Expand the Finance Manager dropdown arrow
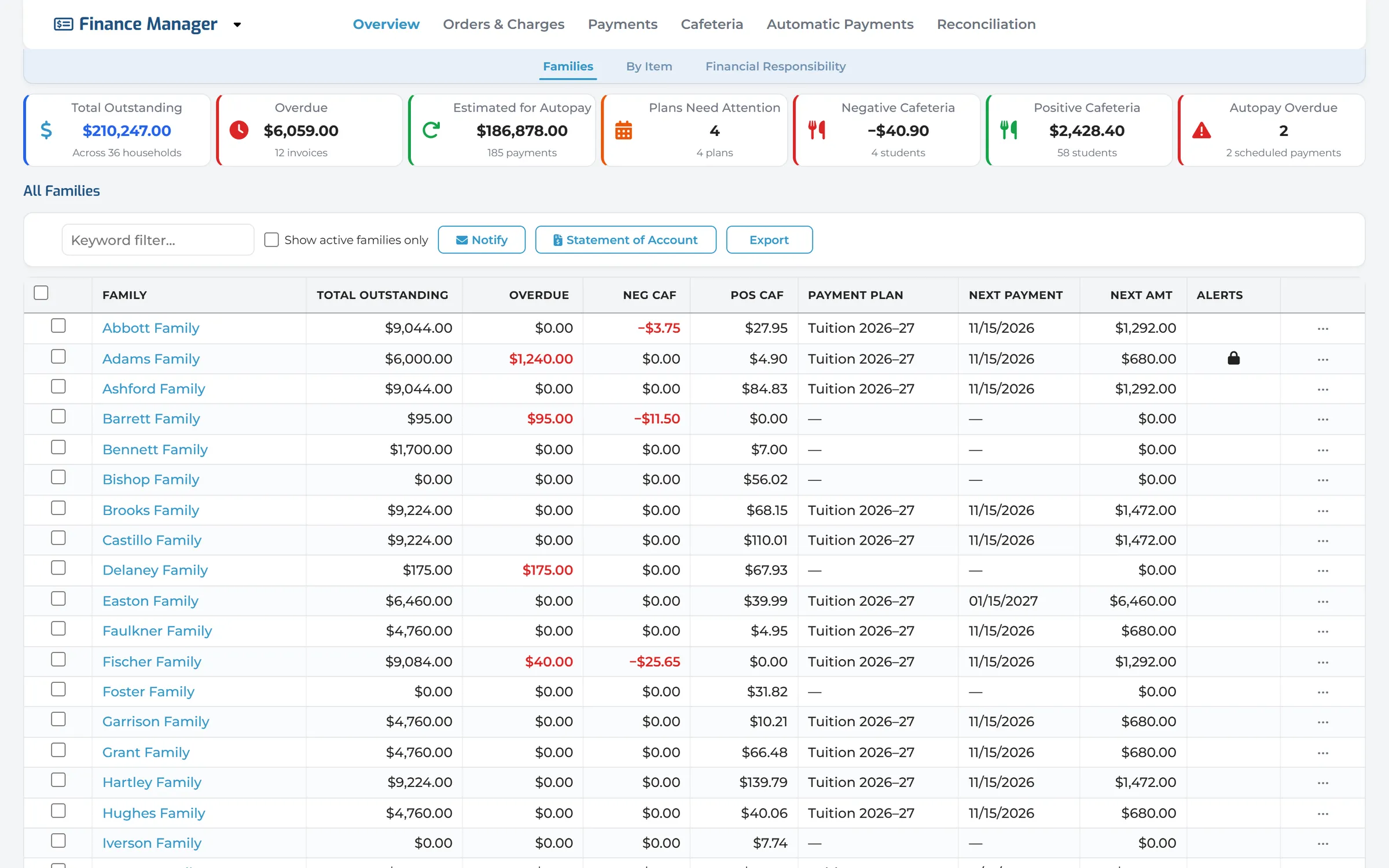 point(237,25)
